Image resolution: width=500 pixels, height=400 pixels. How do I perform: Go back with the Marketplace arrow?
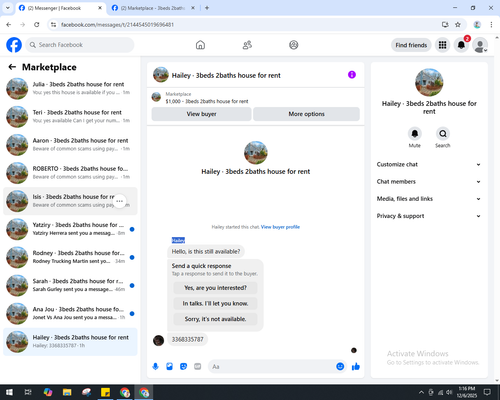click(12, 67)
